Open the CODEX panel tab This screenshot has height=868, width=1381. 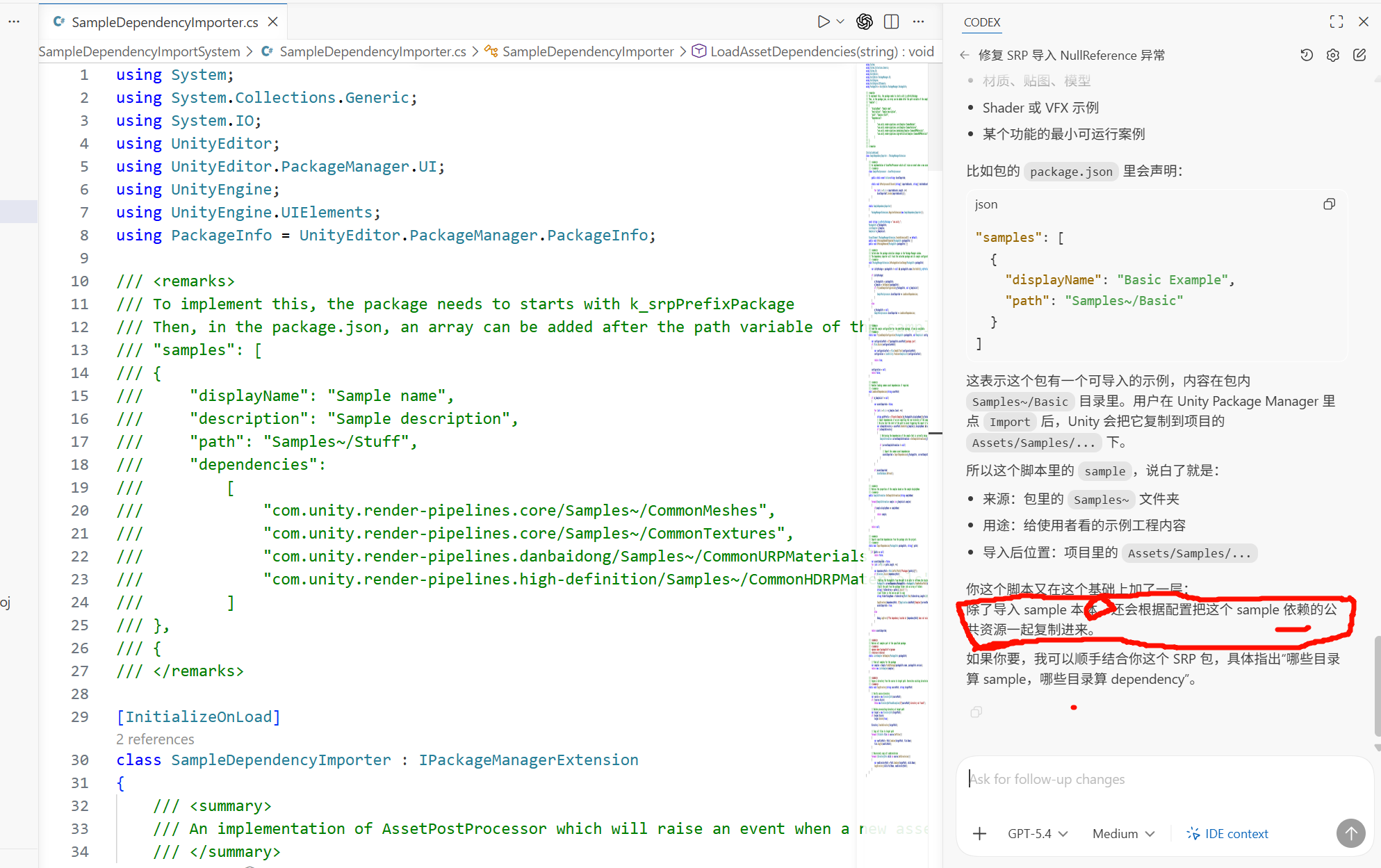(x=981, y=22)
